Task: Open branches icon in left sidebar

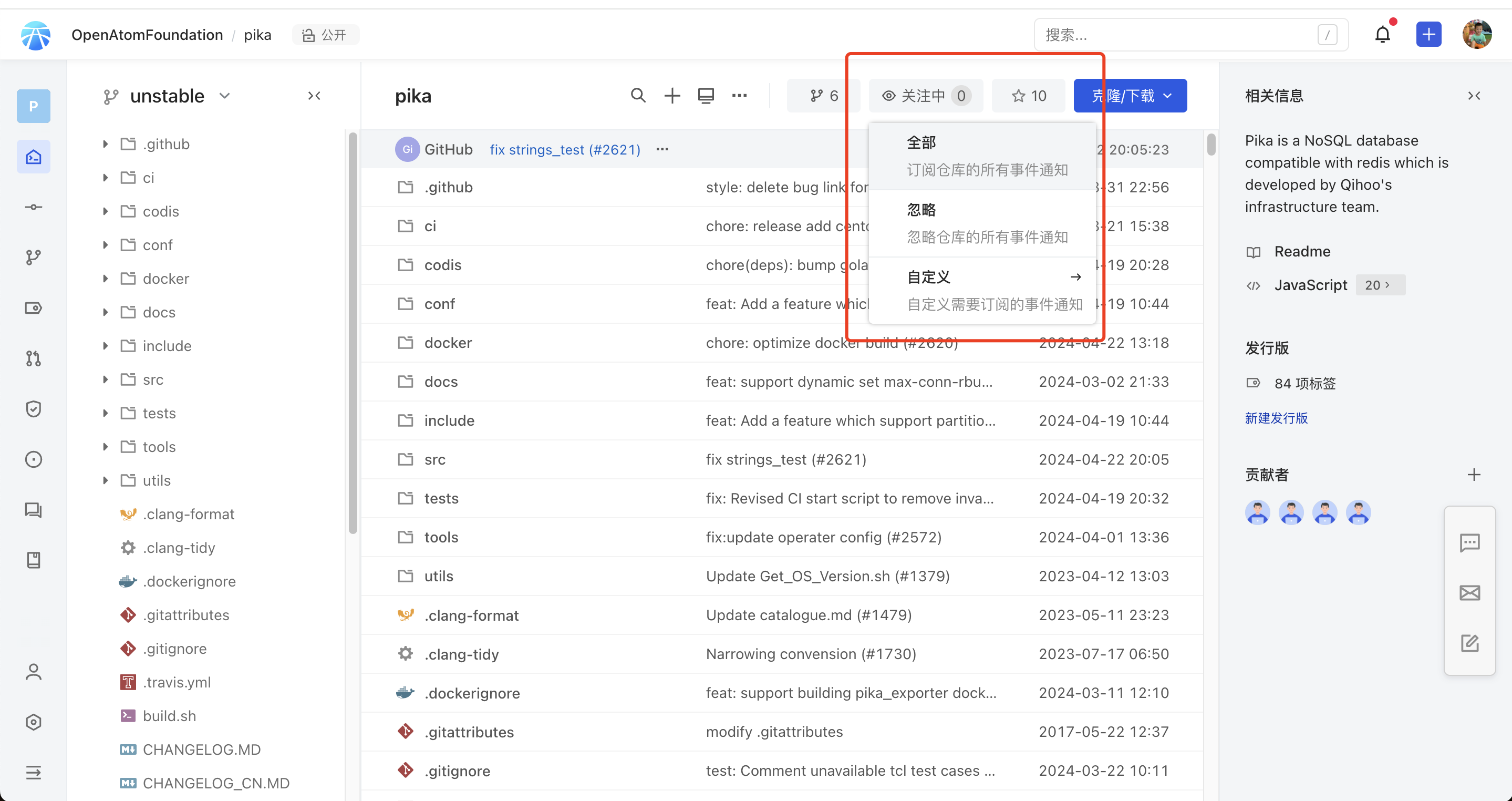Action: point(34,257)
